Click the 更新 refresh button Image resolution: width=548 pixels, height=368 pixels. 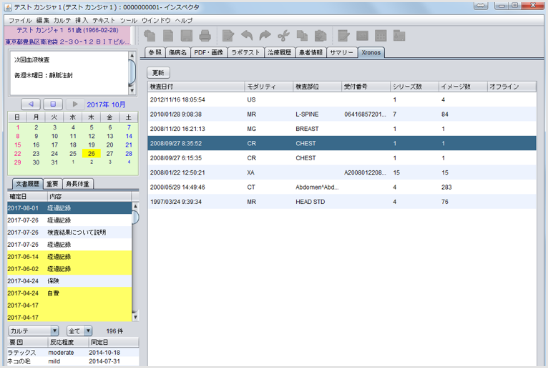pyautogui.click(x=158, y=73)
